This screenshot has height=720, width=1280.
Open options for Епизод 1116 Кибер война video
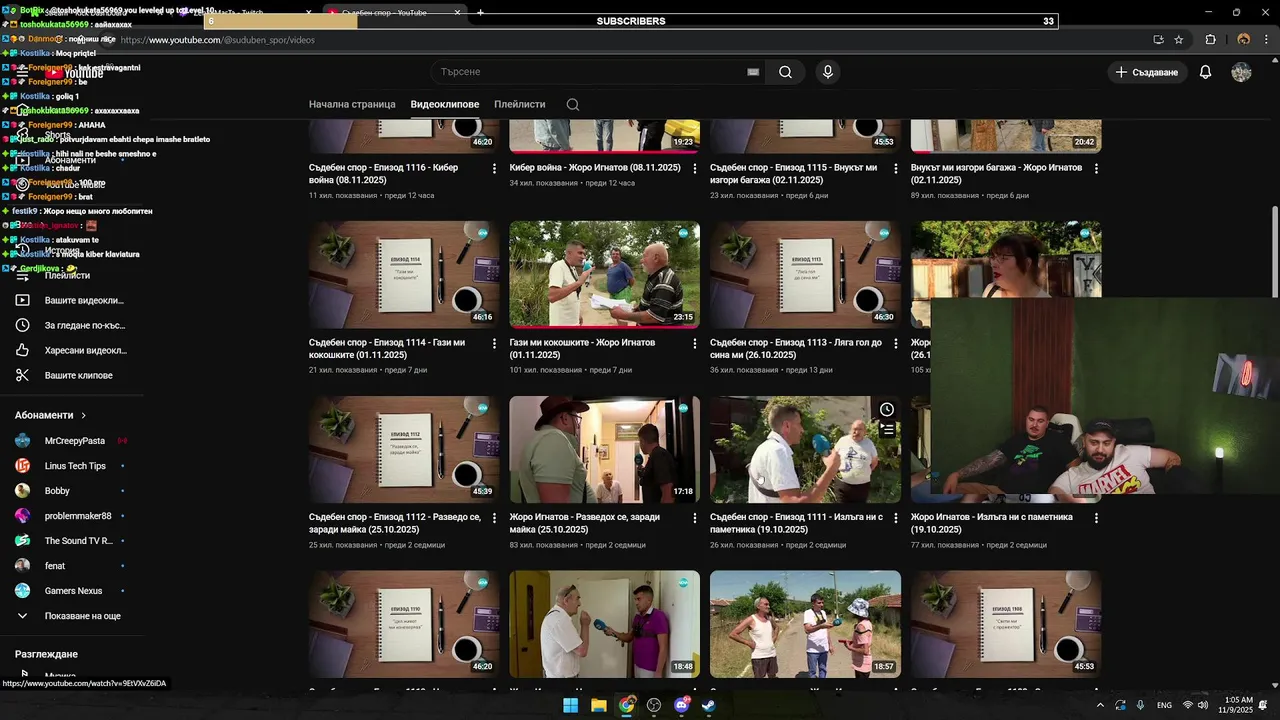click(x=494, y=169)
